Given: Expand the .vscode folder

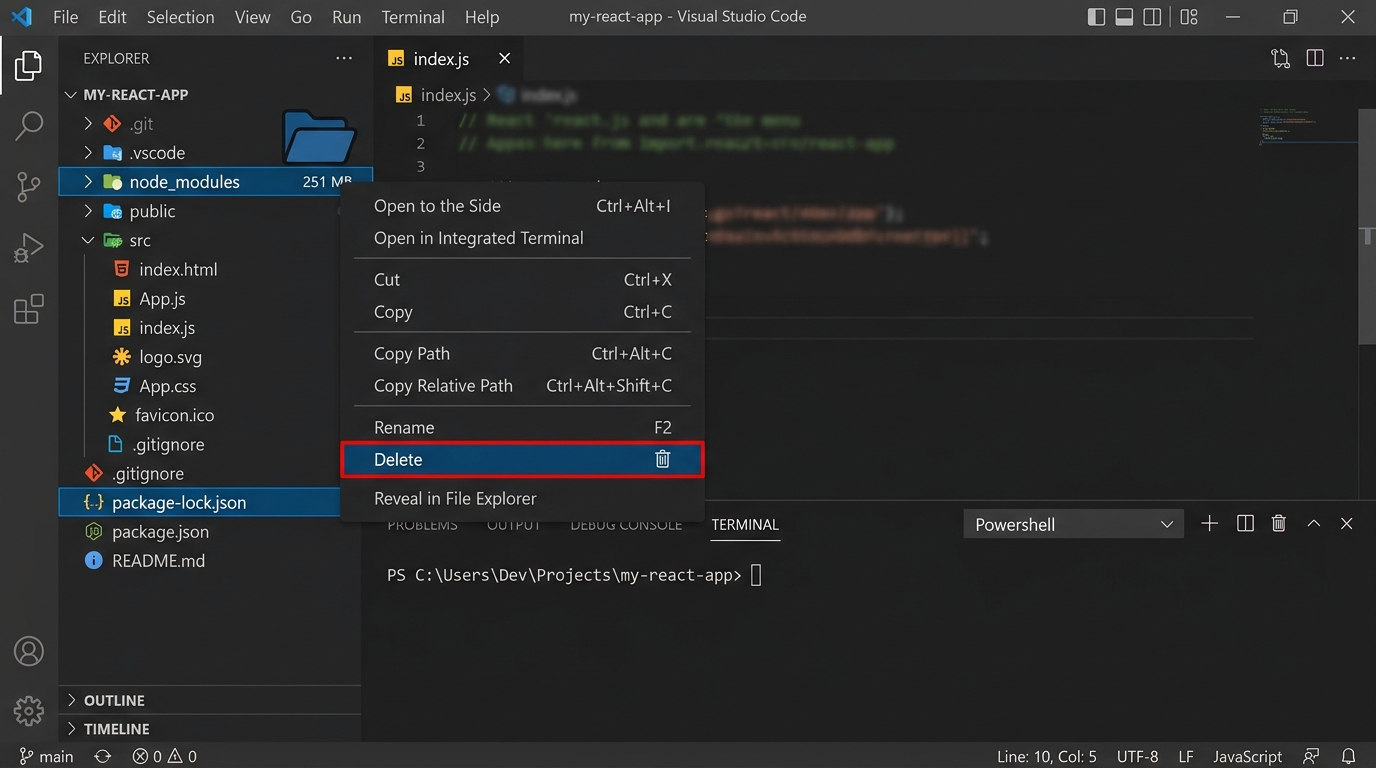Looking at the screenshot, I should (89, 153).
